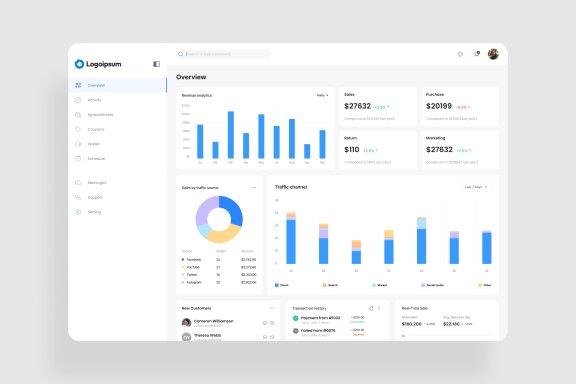This screenshot has height=384, width=576.
Task: Toggle the Other legend in Traffic channel
Action: pyautogui.click(x=485, y=285)
